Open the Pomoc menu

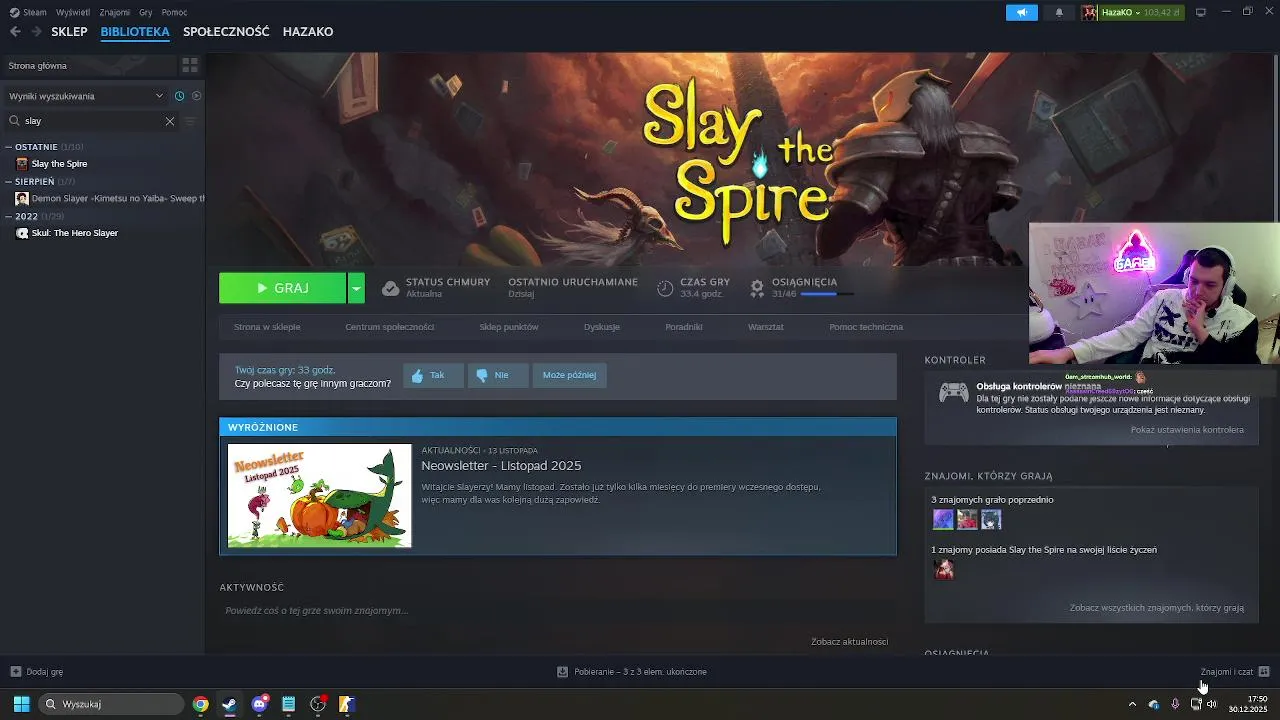click(x=174, y=12)
